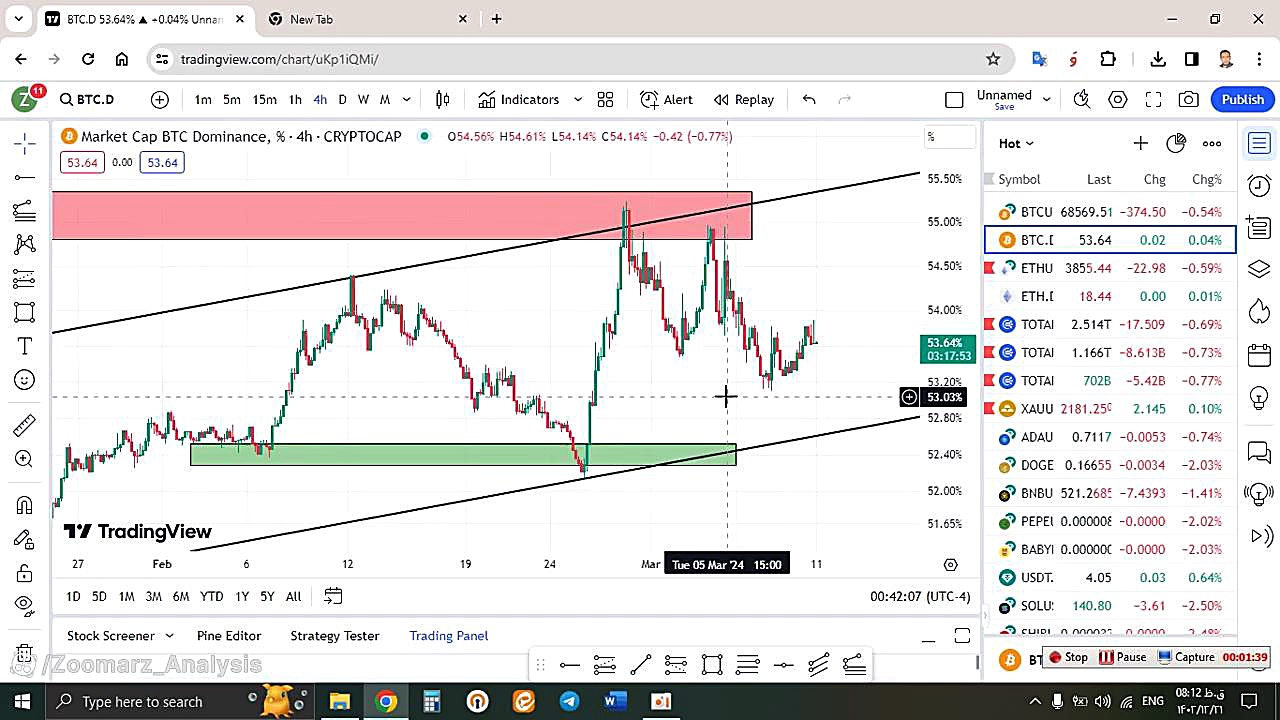This screenshot has height=720, width=1280.
Task: Open the chart type candles selector
Action: (x=443, y=99)
